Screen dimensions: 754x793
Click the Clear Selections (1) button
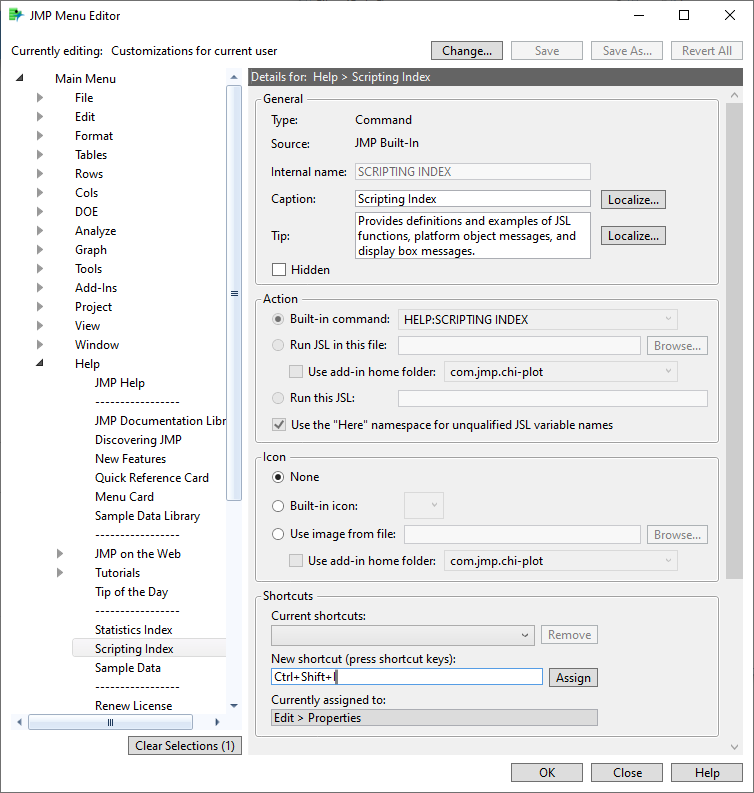185,745
